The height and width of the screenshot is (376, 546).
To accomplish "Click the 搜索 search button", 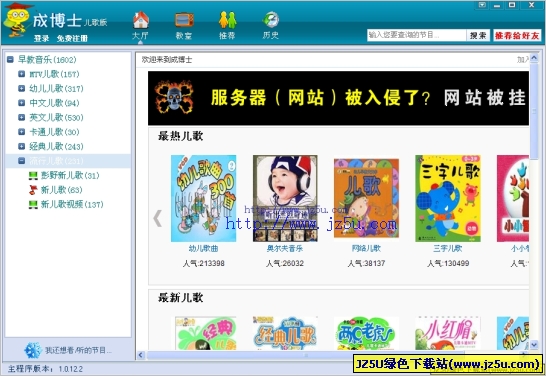I will [478, 35].
